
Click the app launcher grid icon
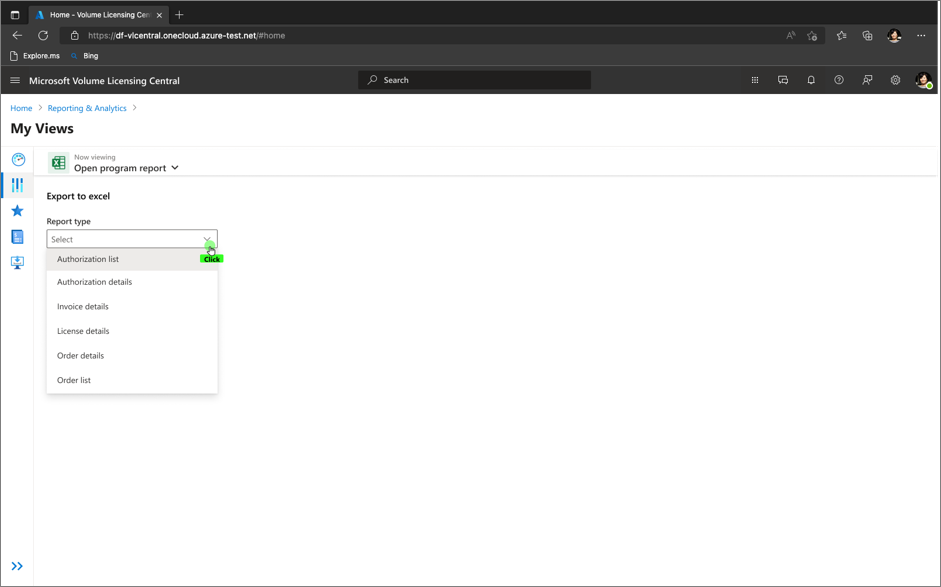click(x=755, y=80)
